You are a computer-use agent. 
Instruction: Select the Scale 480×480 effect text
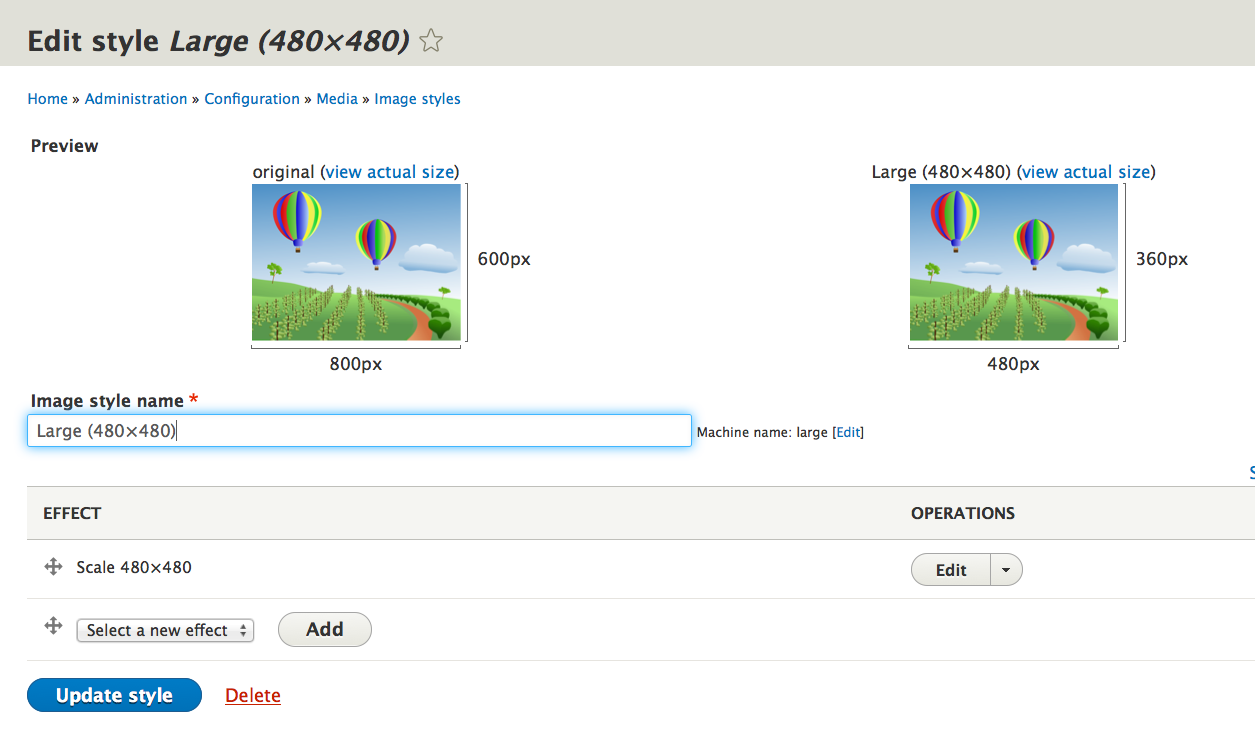click(134, 567)
